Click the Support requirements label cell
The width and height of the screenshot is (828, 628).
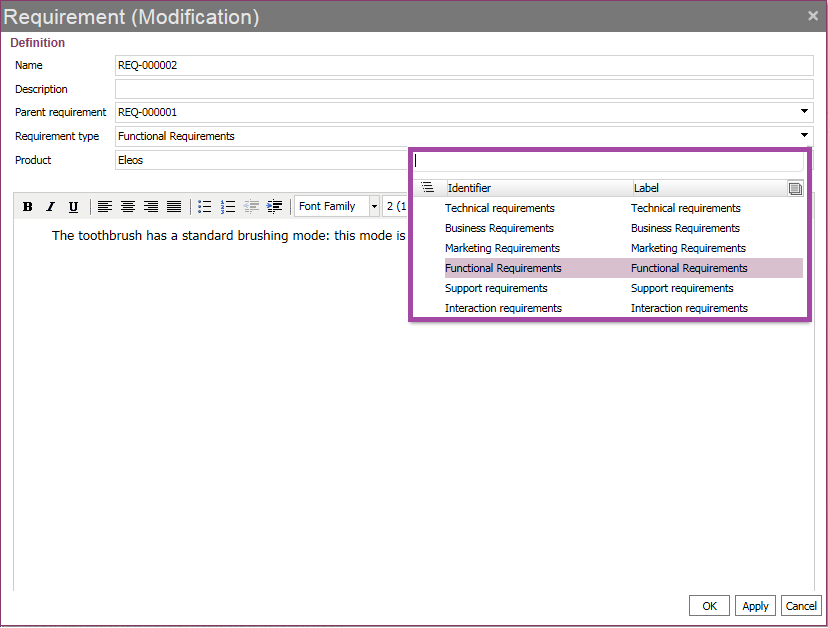(x=682, y=288)
